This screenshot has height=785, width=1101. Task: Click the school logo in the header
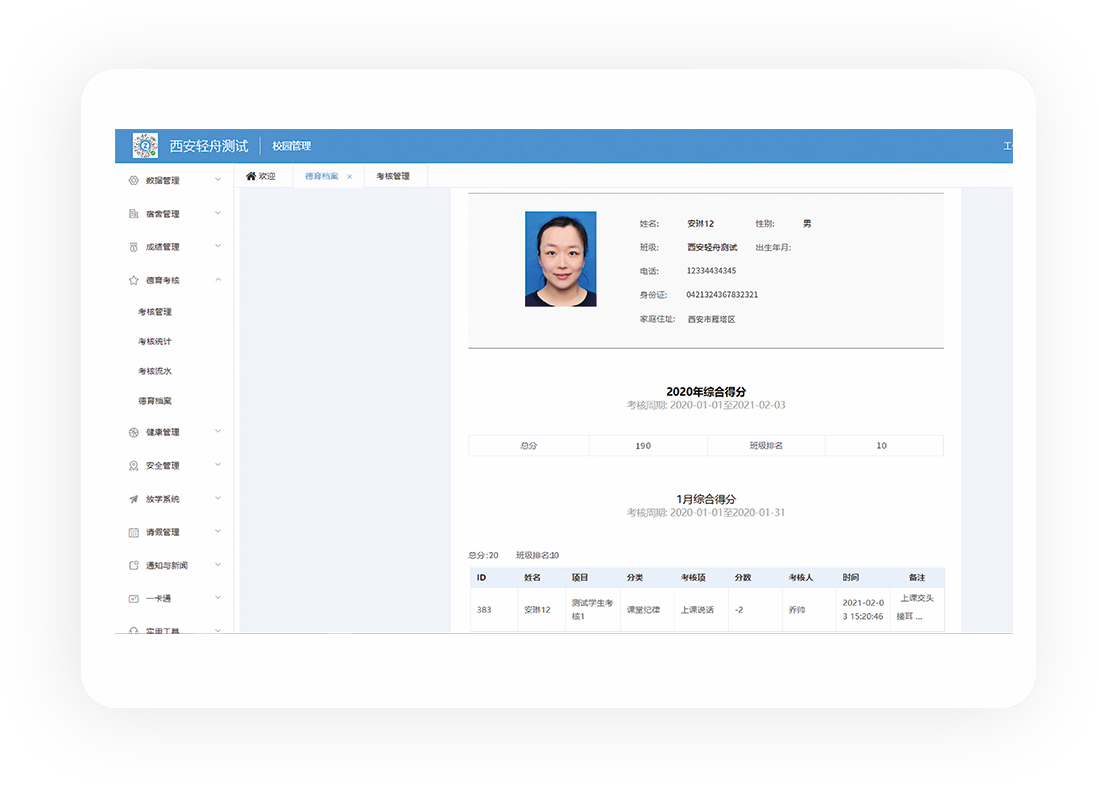145,145
